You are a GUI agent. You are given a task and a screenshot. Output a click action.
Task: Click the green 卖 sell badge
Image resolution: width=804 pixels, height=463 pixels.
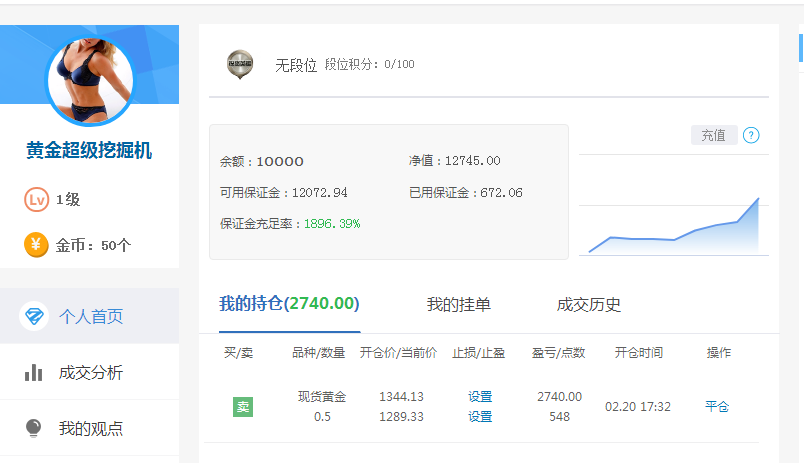(243, 407)
